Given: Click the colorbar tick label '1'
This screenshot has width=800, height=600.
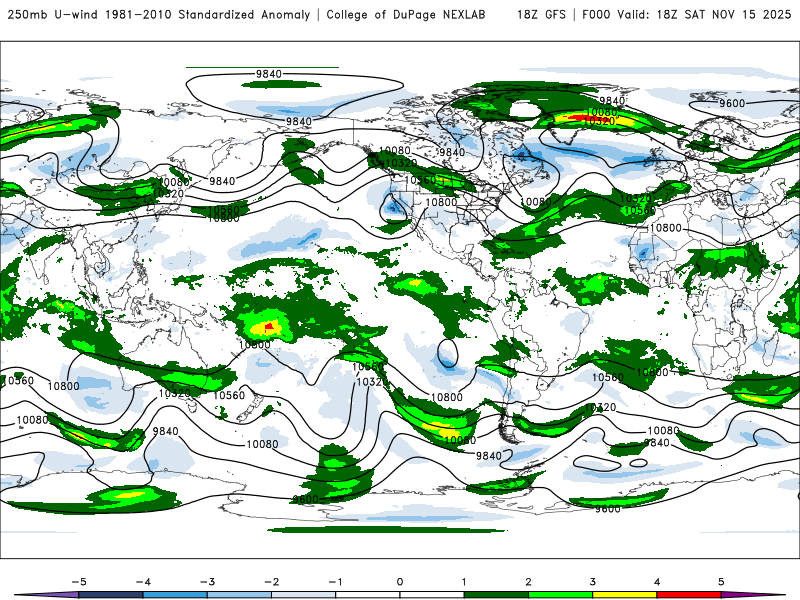Looking at the screenshot, I should (x=464, y=582).
